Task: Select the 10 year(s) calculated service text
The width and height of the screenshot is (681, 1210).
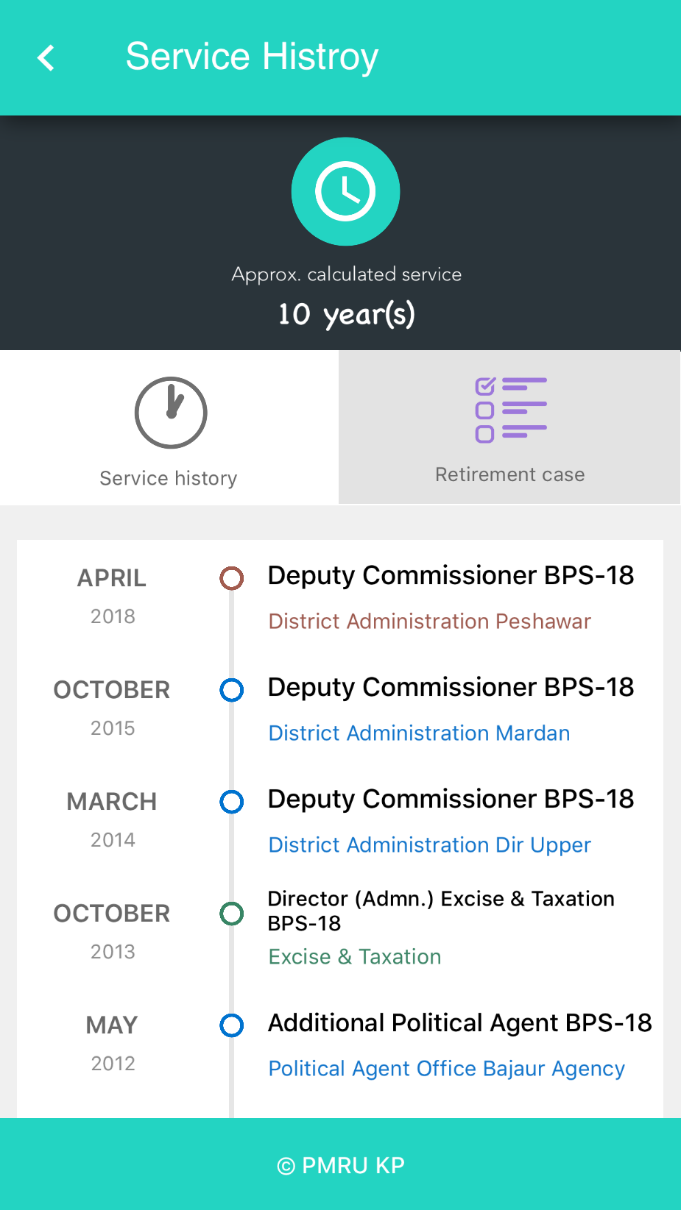Action: 345,313
